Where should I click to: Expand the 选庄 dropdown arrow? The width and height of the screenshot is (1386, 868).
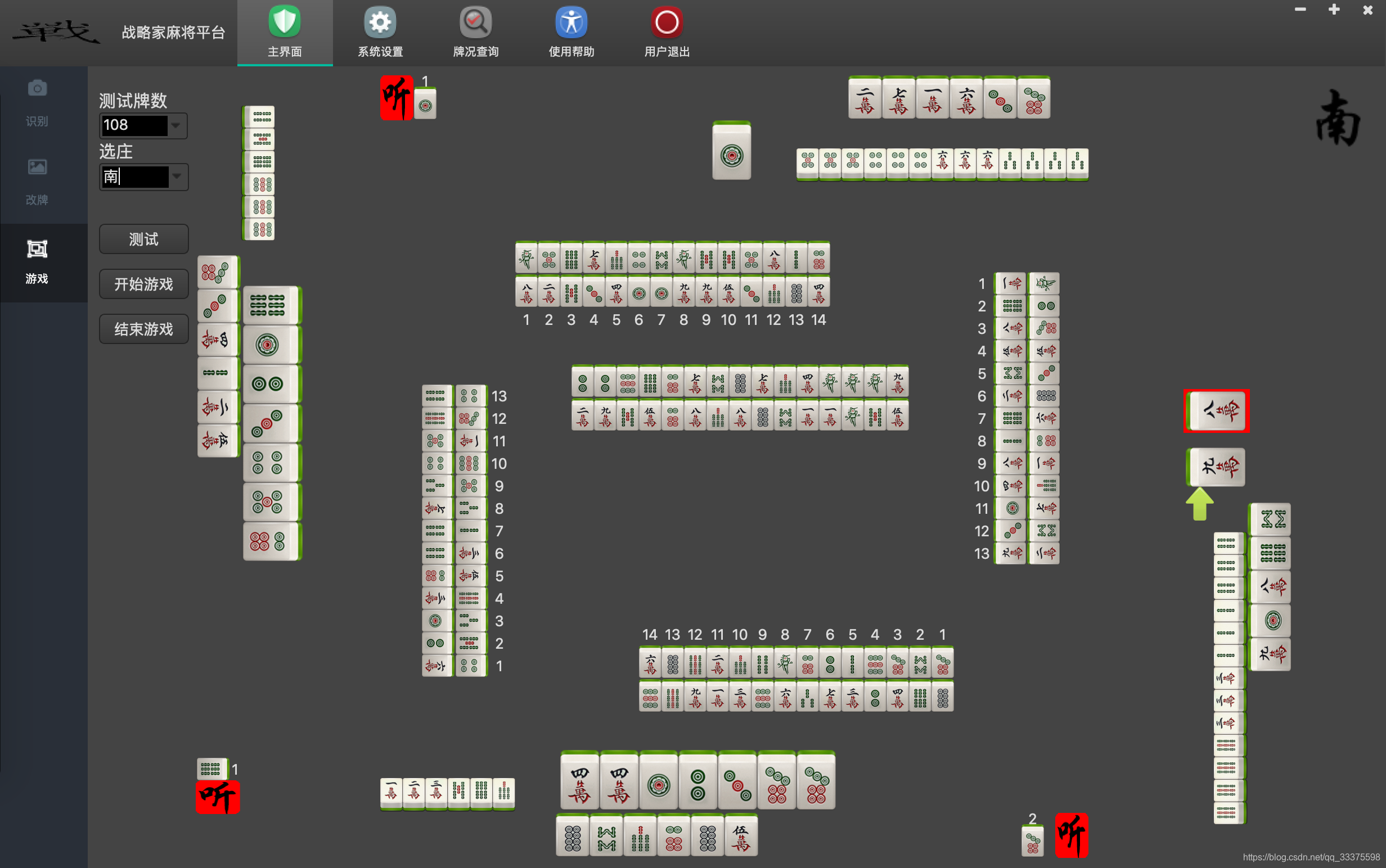click(177, 176)
